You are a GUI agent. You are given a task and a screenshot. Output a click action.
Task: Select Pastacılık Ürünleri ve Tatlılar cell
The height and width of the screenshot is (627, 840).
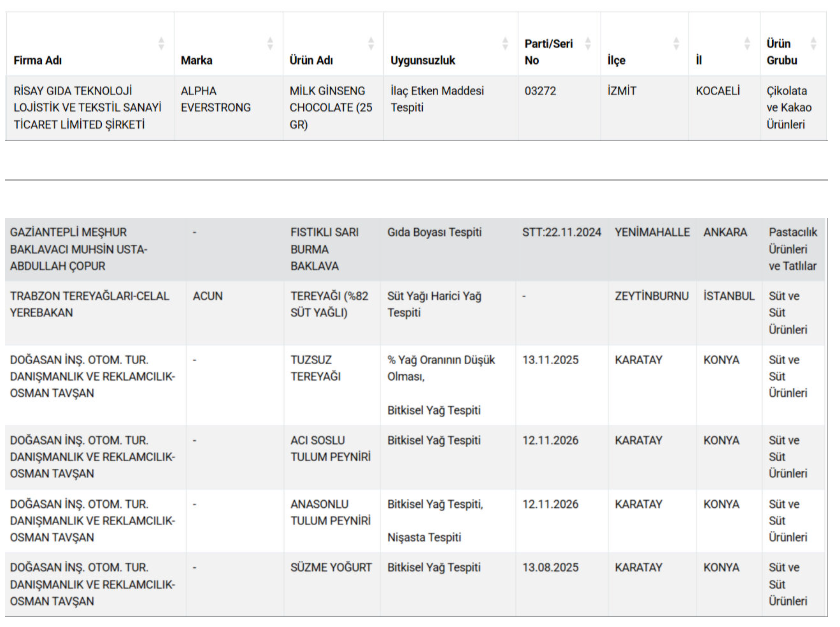pyautogui.click(x=793, y=249)
